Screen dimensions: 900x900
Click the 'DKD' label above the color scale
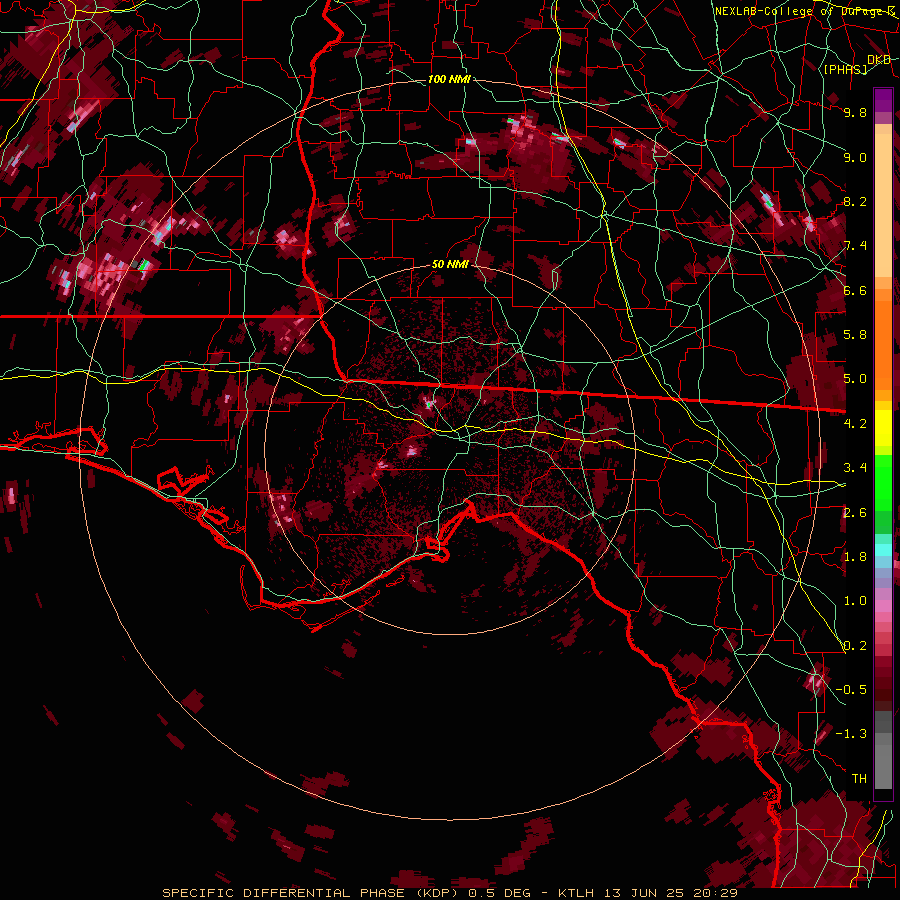click(x=879, y=59)
